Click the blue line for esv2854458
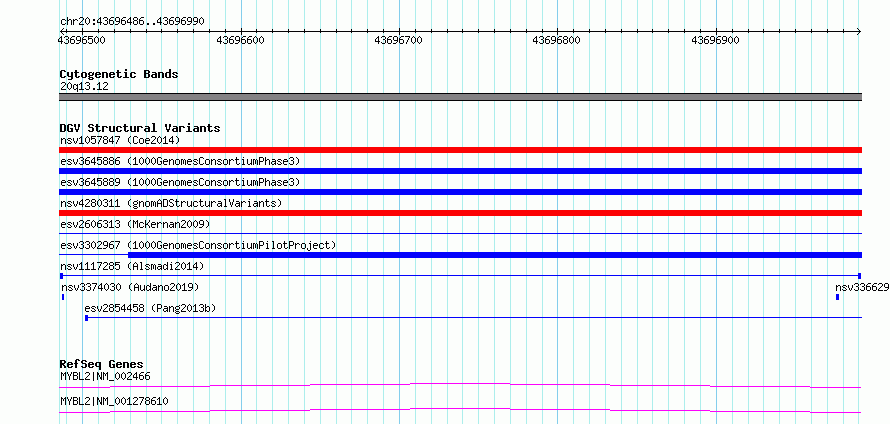This screenshot has height=424, width=890. 473,317
